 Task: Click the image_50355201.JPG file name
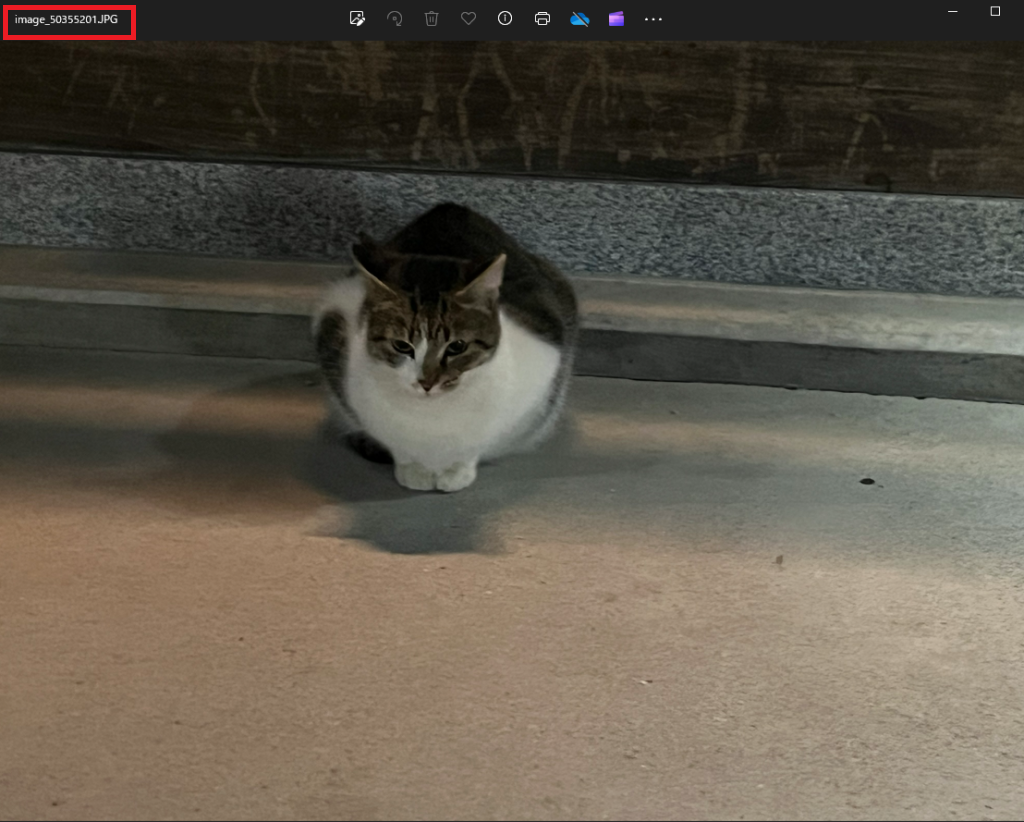tap(66, 20)
